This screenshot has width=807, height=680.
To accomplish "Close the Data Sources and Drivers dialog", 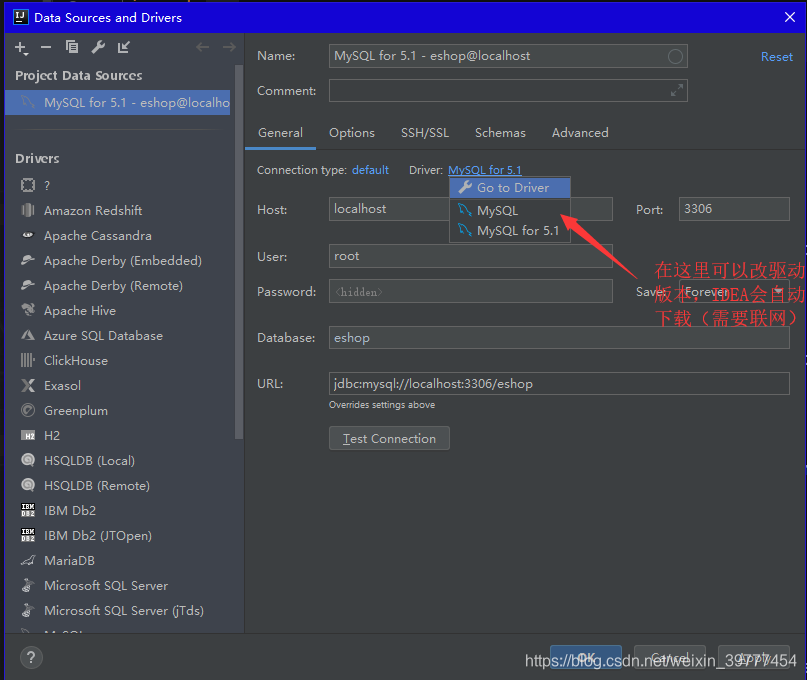I will click(790, 17).
